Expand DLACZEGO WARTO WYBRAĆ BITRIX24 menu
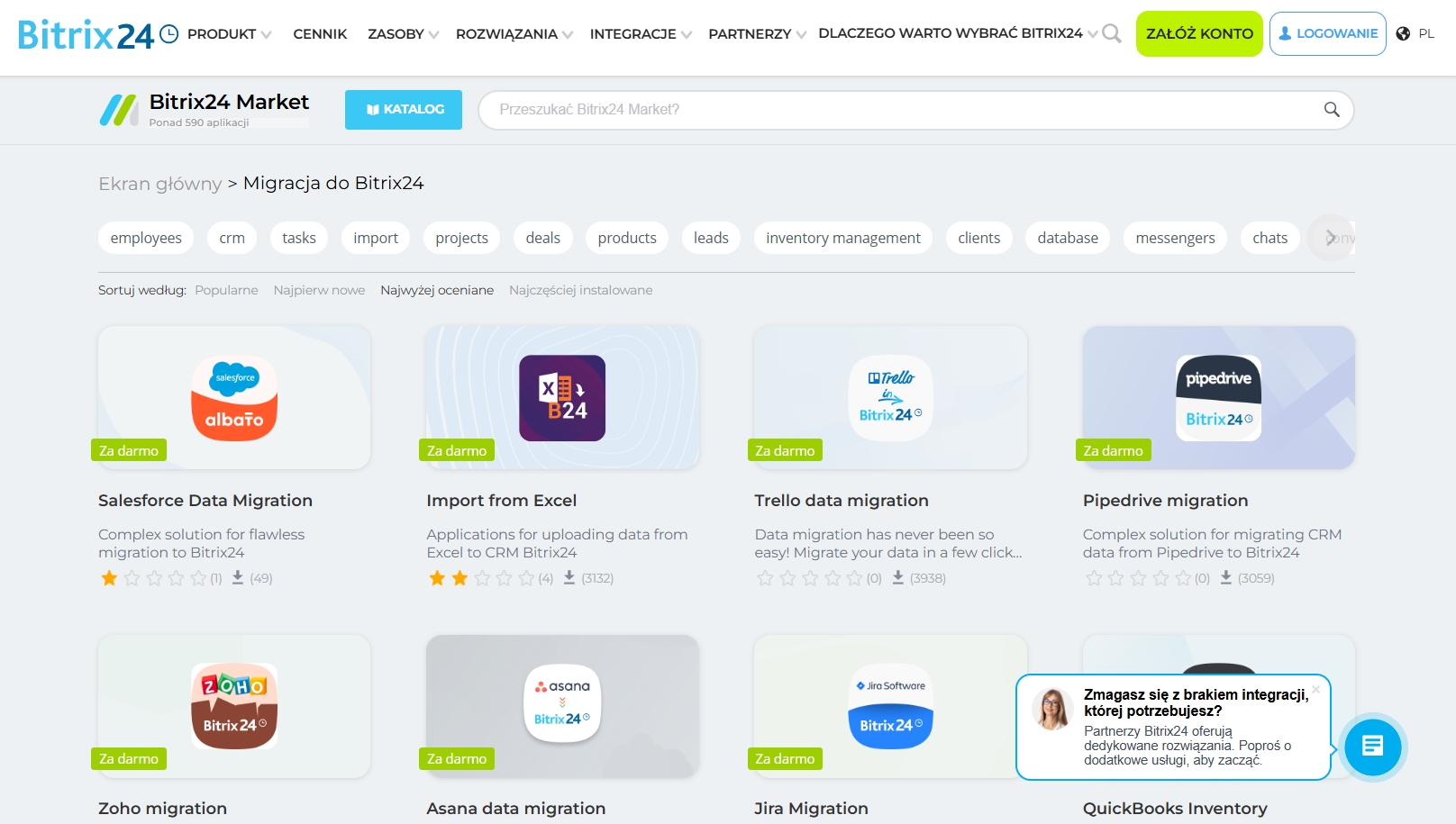 point(958,33)
